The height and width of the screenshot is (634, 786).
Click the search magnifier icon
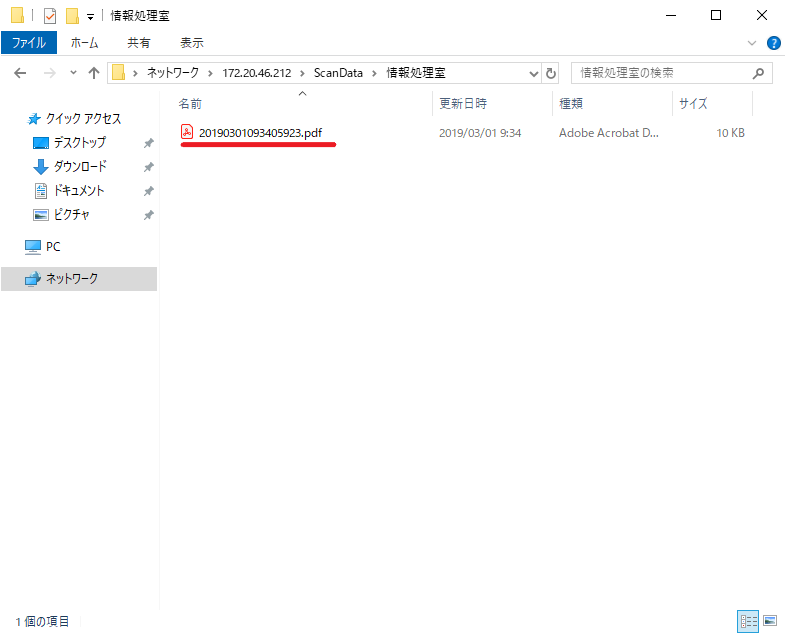[x=758, y=73]
